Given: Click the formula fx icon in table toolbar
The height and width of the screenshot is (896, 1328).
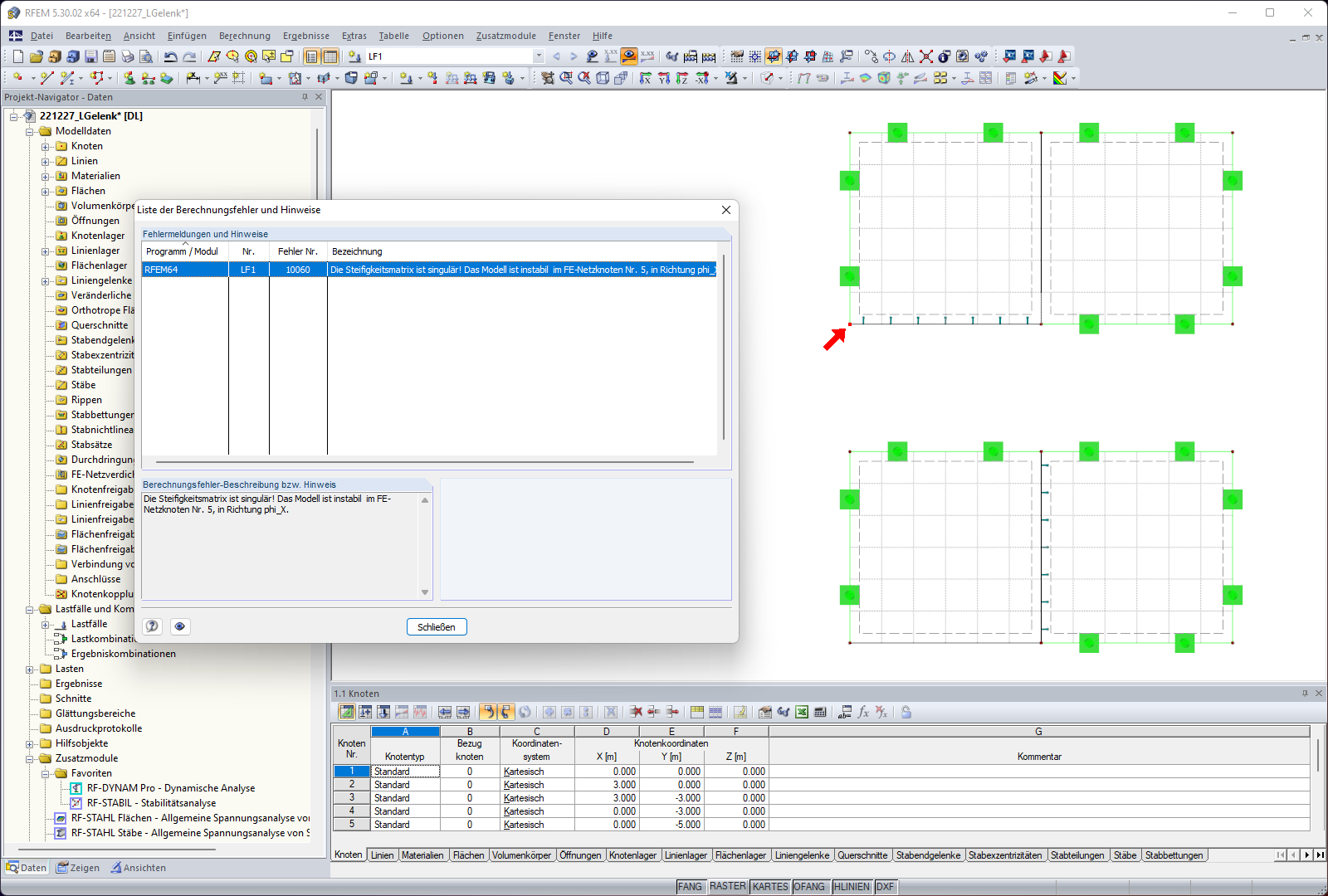Looking at the screenshot, I should coord(863,712).
